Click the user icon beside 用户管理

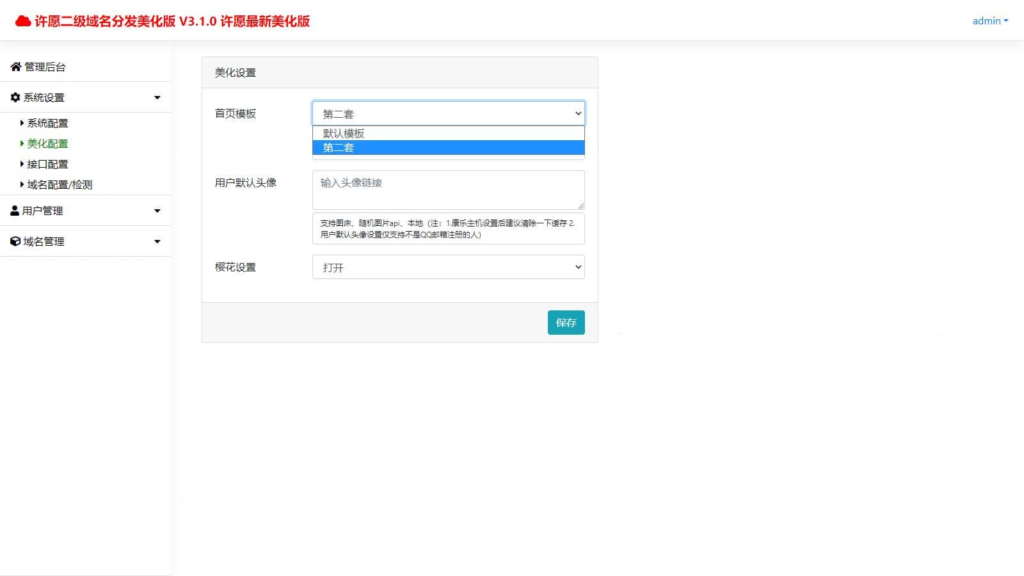tap(16, 210)
